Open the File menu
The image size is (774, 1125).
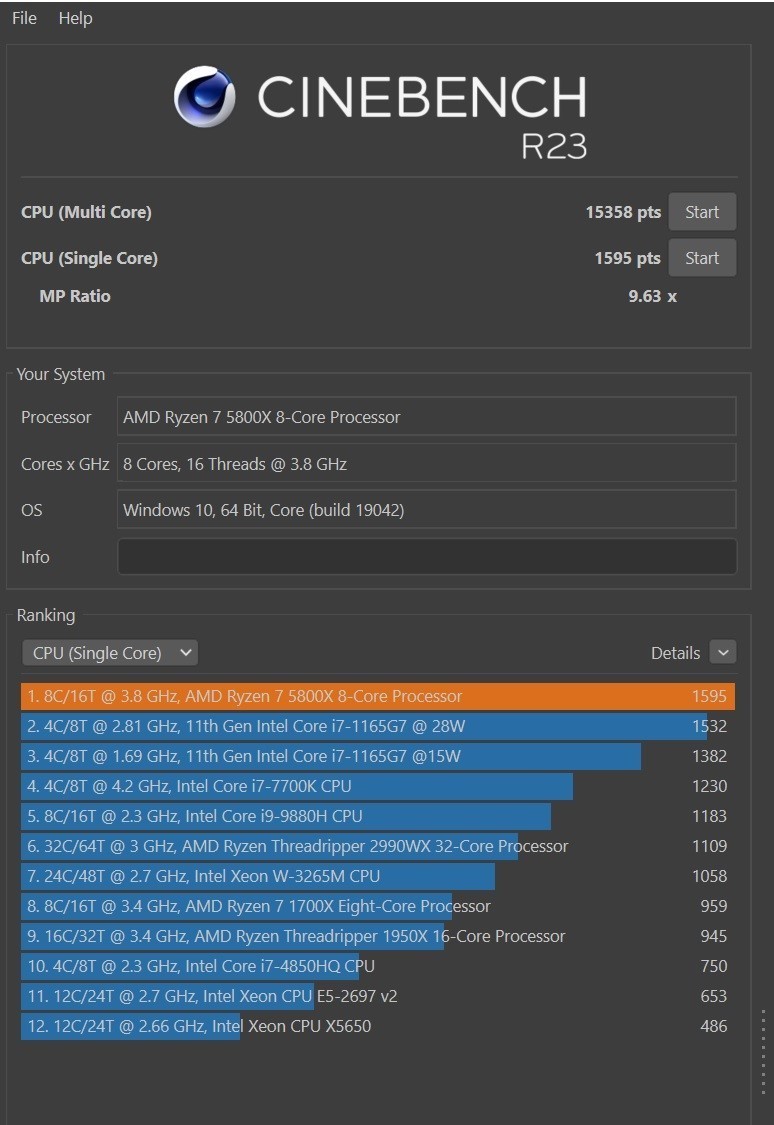tap(24, 18)
